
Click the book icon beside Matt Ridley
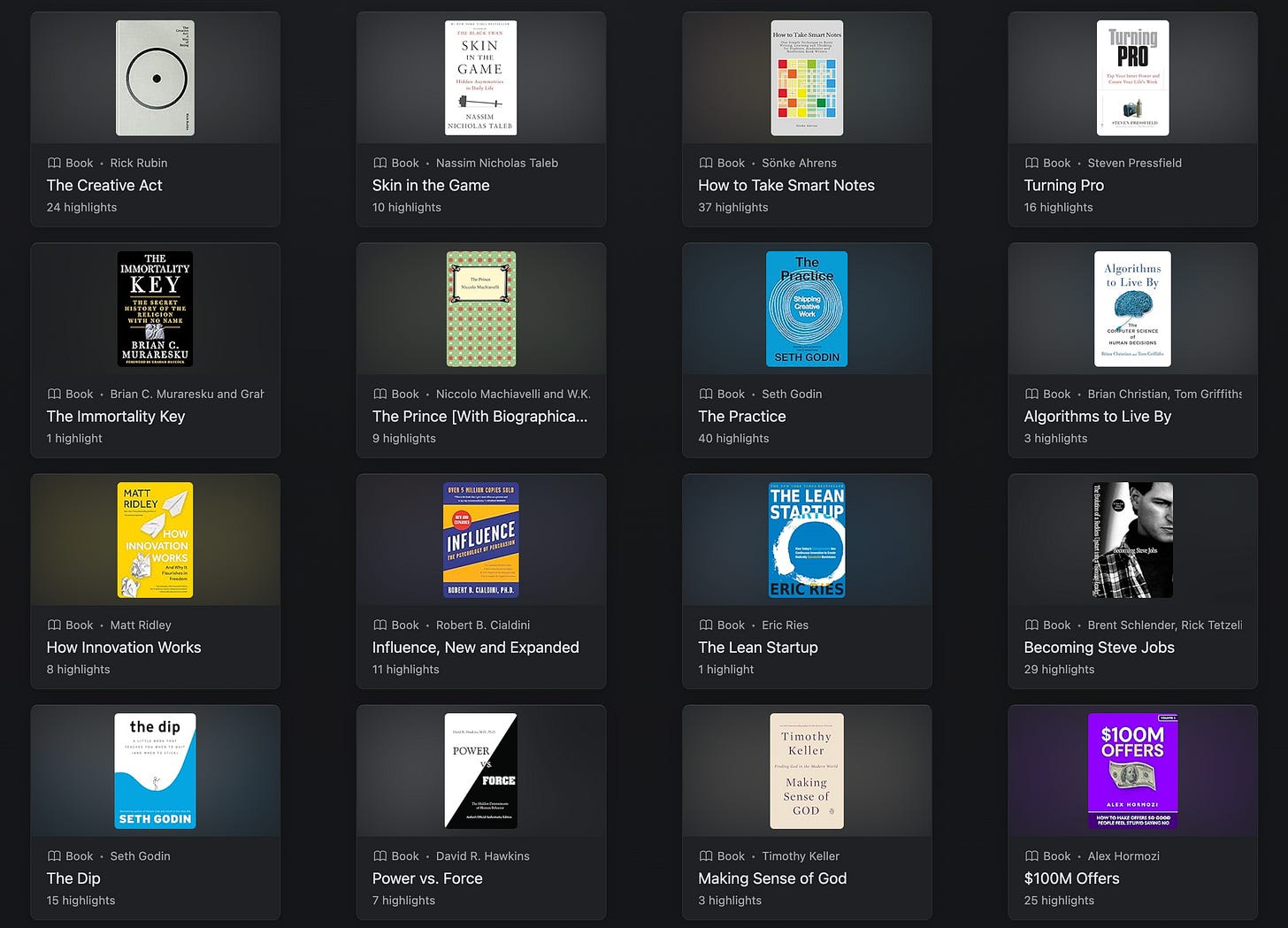(54, 625)
